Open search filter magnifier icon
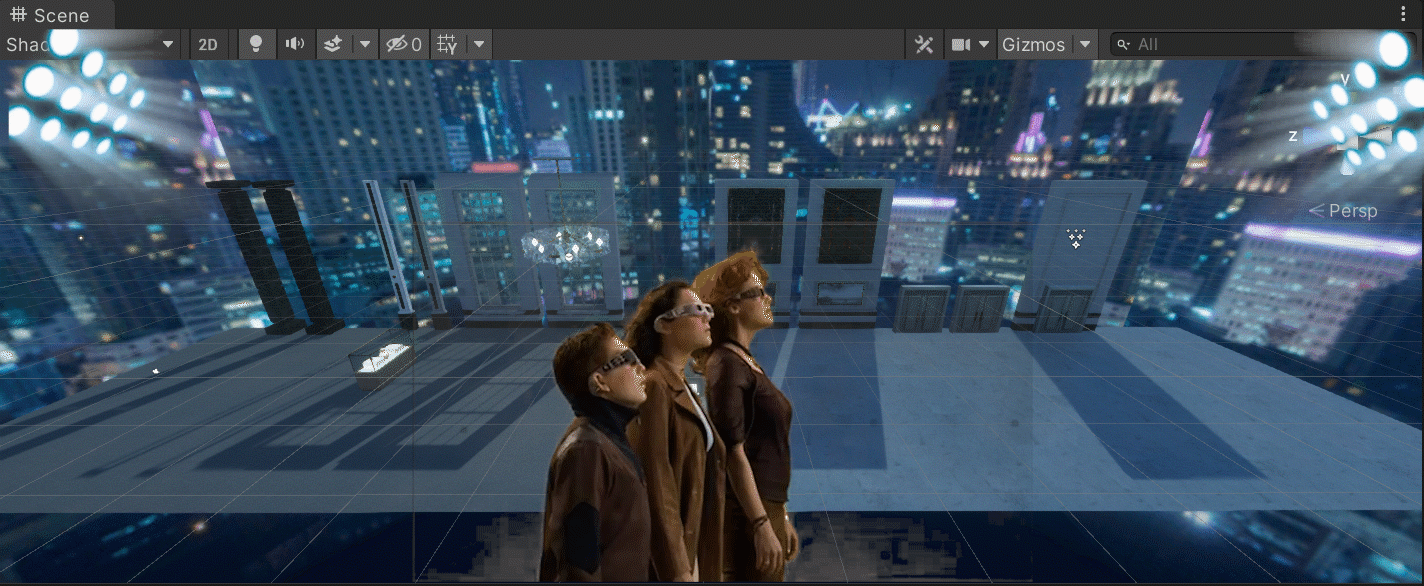This screenshot has height=586, width=1424. (x=1124, y=44)
